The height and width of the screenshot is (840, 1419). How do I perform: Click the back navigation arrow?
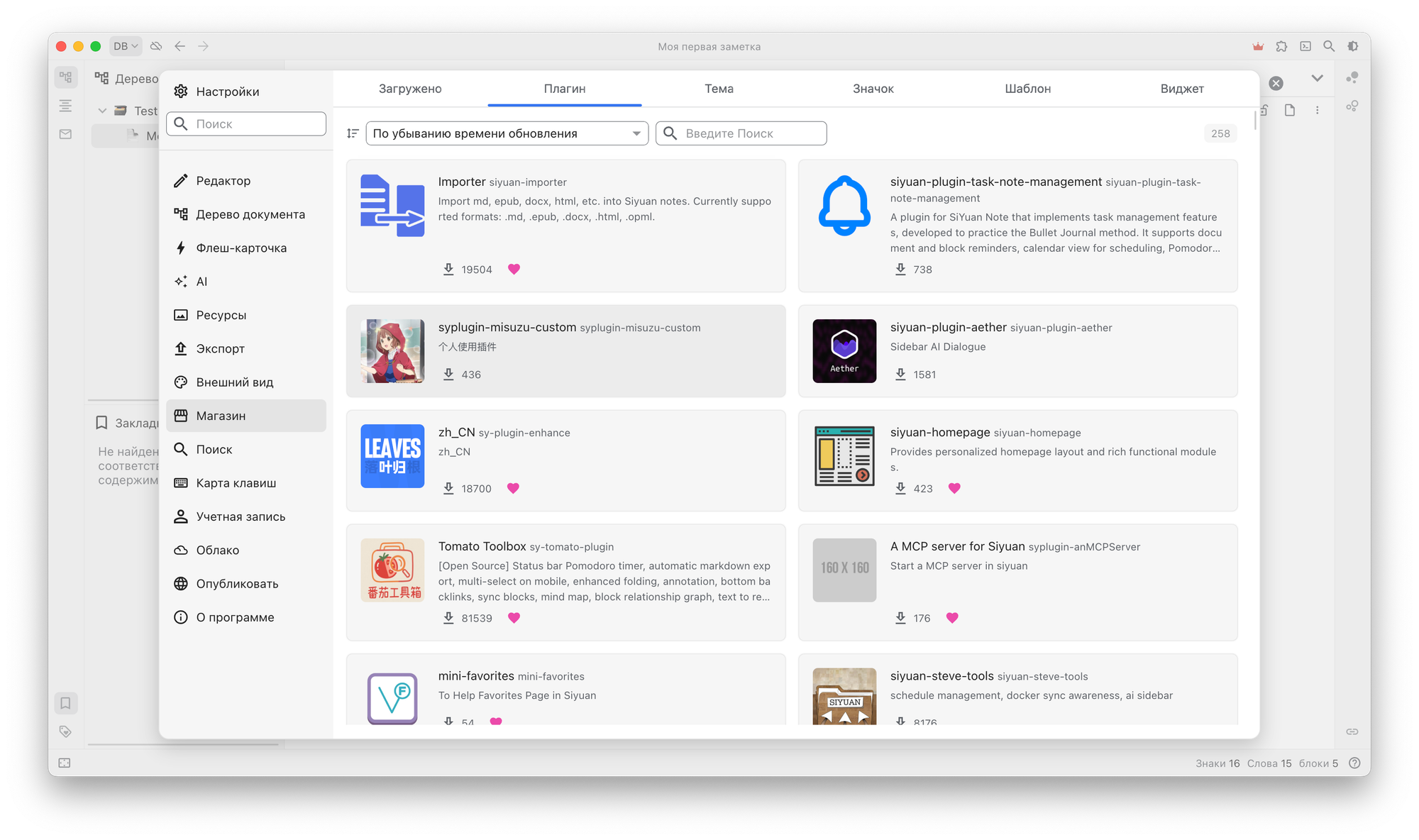coord(180,46)
